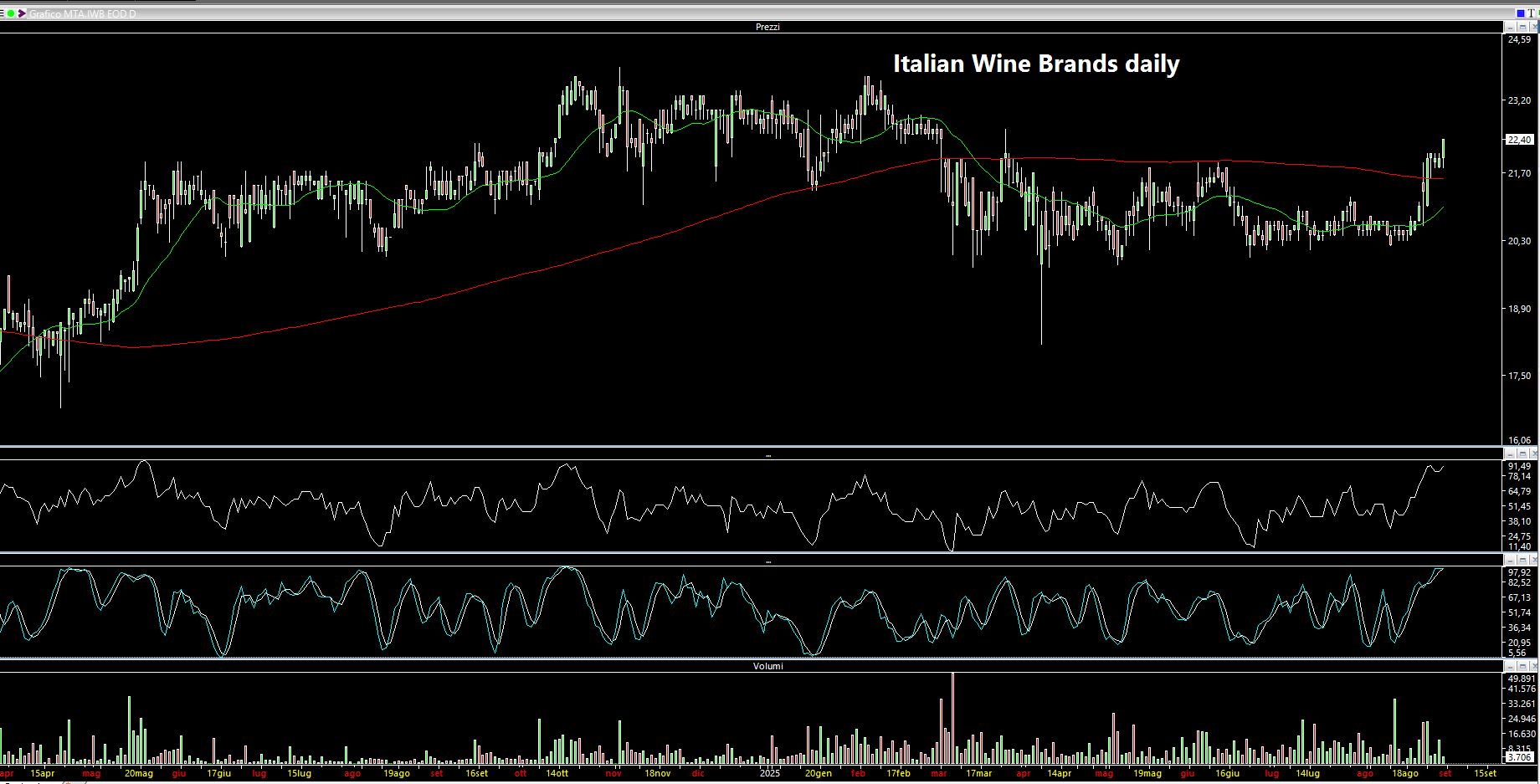
Task: Click the 15apr date label on the time axis
Action: coord(43,773)
